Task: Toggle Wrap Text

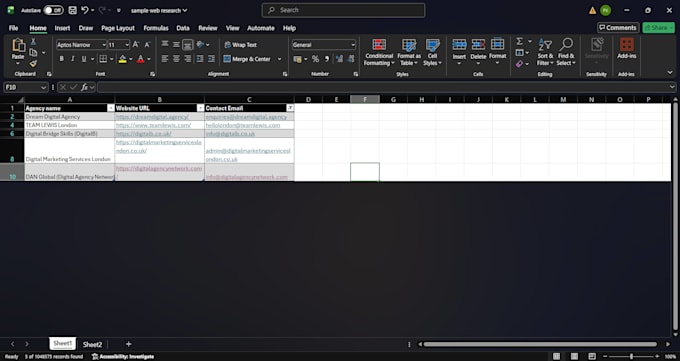Action: (x=240, y=45)
